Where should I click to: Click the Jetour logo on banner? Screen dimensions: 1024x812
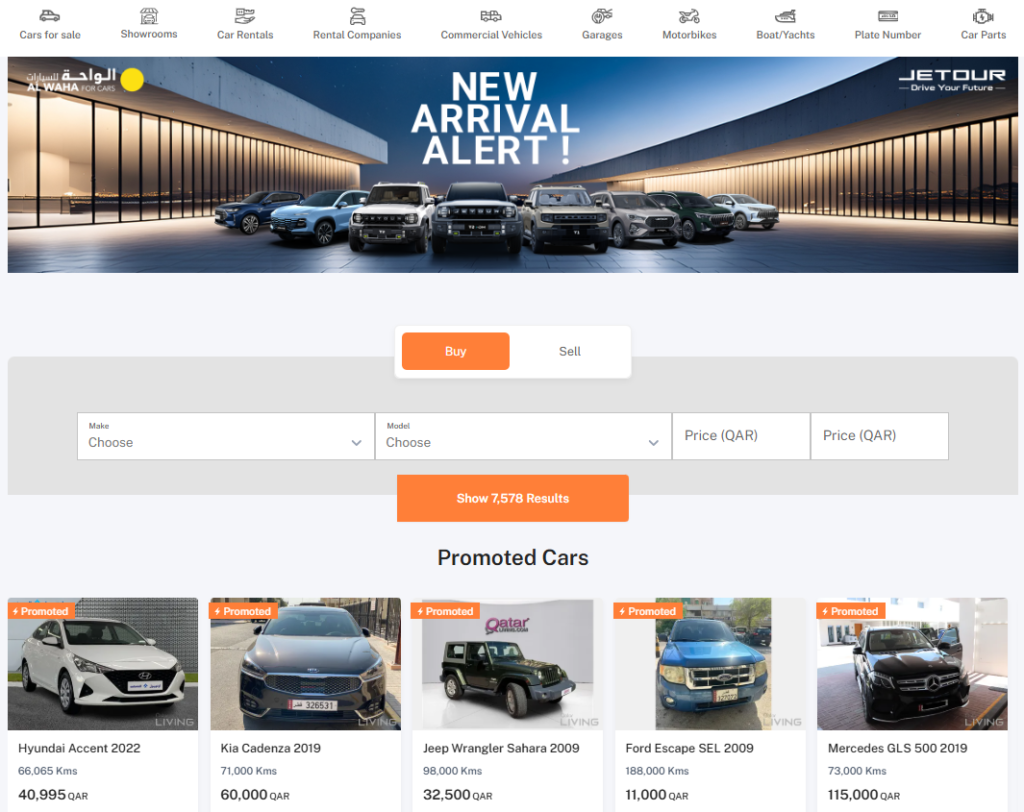(x=952, y=80)
